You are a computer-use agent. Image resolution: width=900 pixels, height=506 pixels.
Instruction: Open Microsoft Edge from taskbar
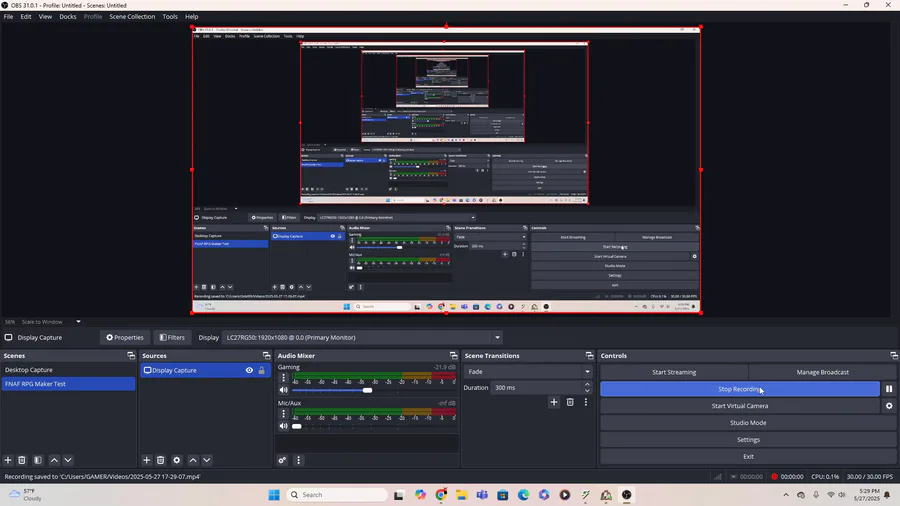coord(523,495)
